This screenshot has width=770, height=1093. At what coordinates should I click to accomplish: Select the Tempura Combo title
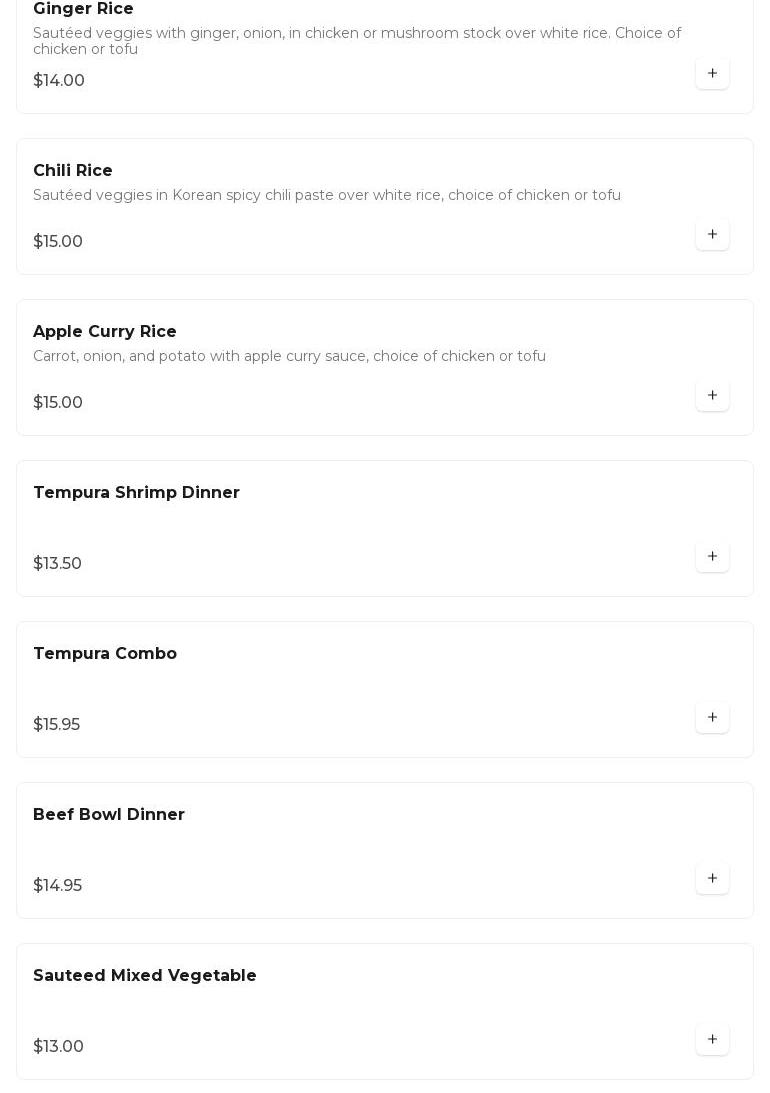pos(105,654)
